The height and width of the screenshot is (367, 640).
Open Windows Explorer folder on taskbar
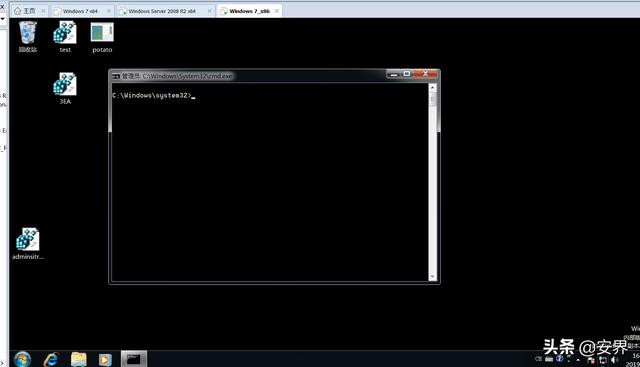coord(78,360)
